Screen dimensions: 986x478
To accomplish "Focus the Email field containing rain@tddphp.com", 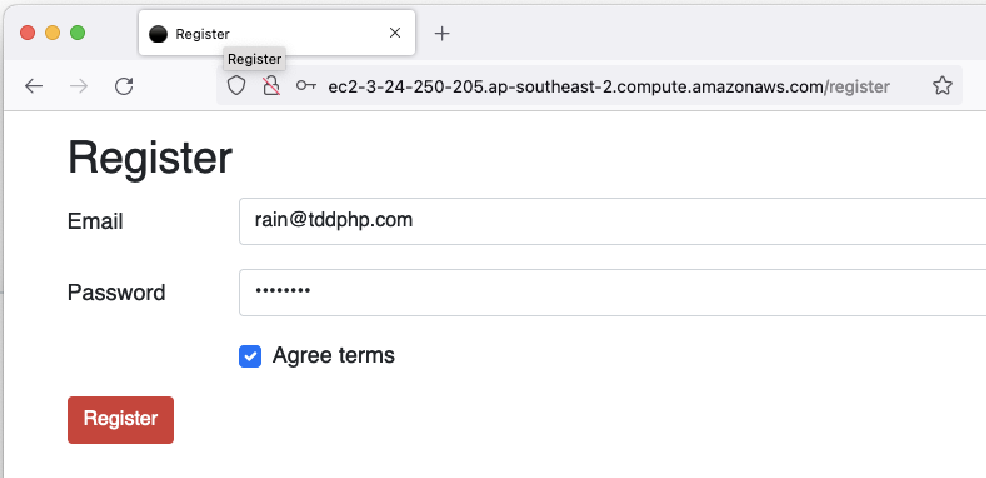I will tap(612, 221).
